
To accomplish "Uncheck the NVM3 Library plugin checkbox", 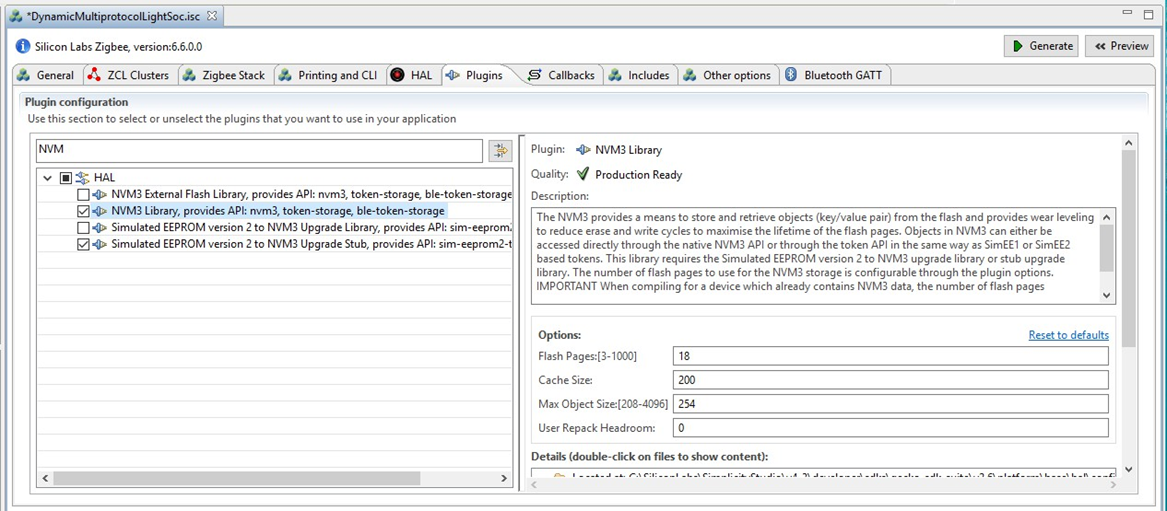I will (83, 211).
